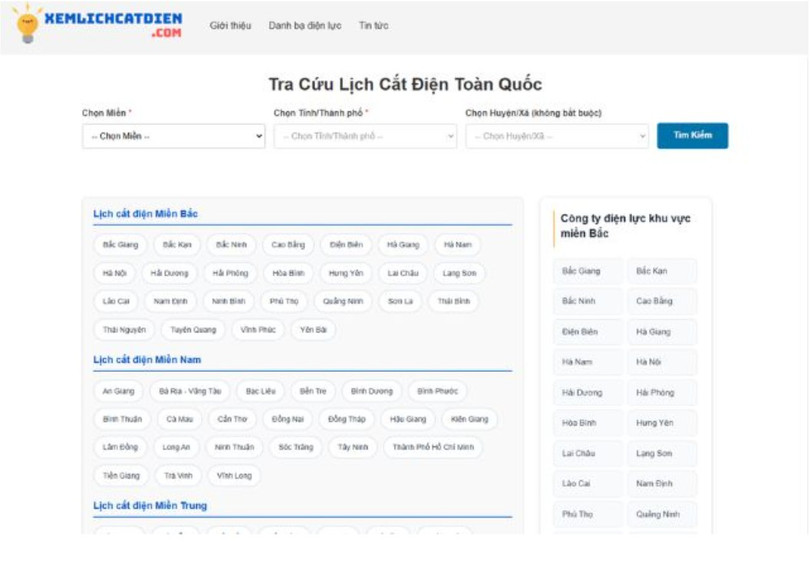
Task: Select Bắc Giang in Miền Bắc list
Action: coord(120,245)
